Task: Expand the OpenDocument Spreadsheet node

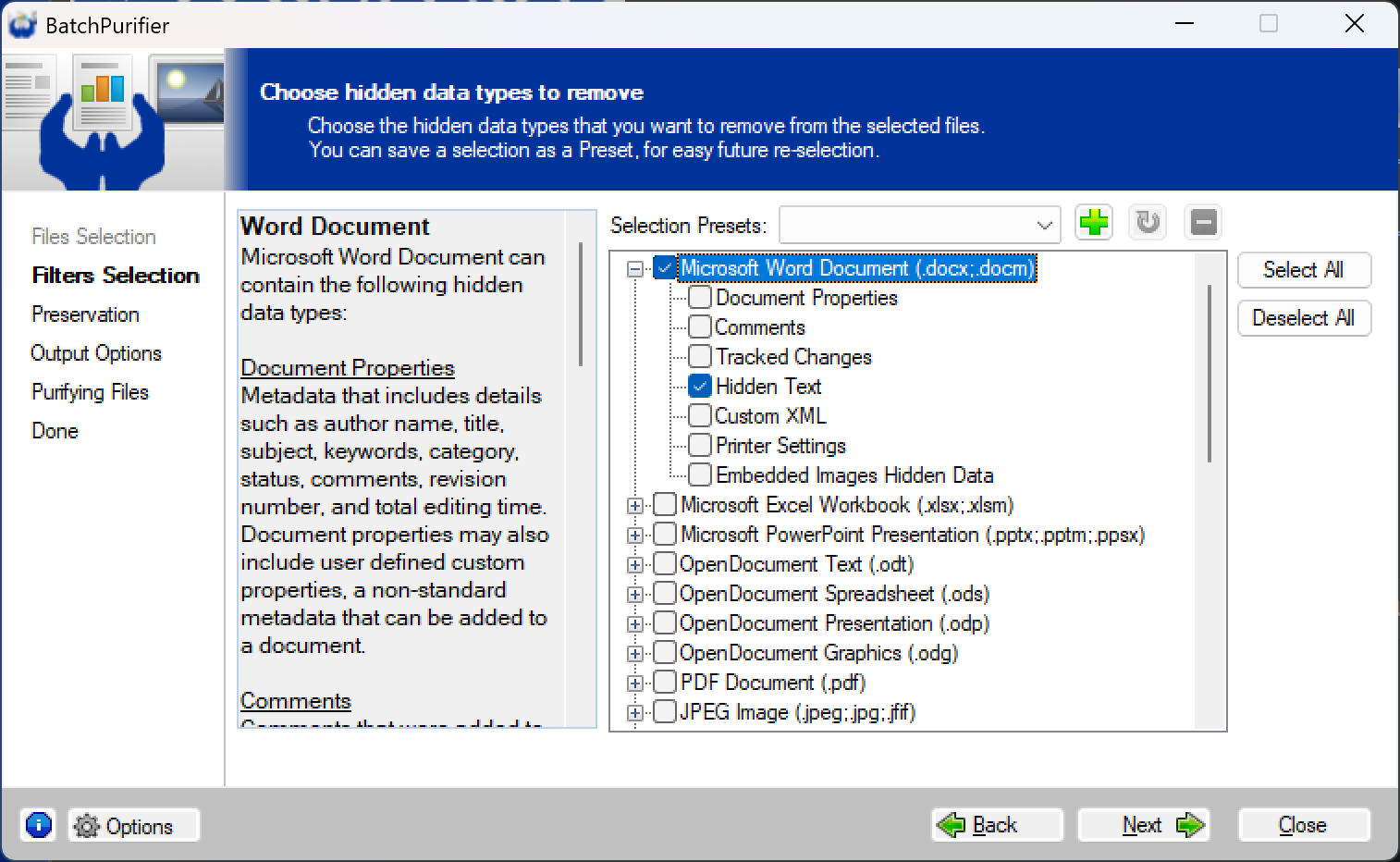Action: 635,595
